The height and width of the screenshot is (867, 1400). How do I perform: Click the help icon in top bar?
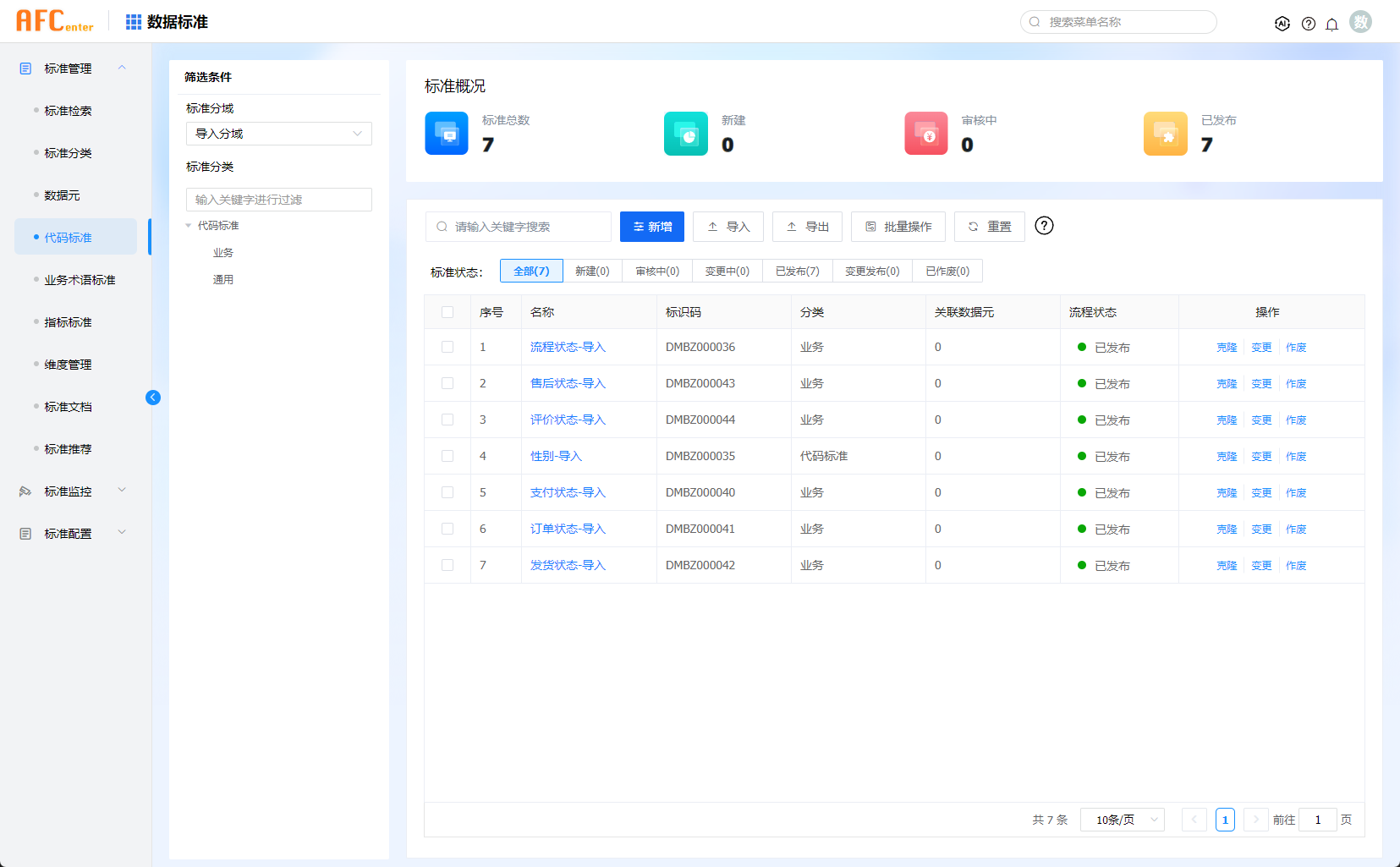[x=1308, y=24]
